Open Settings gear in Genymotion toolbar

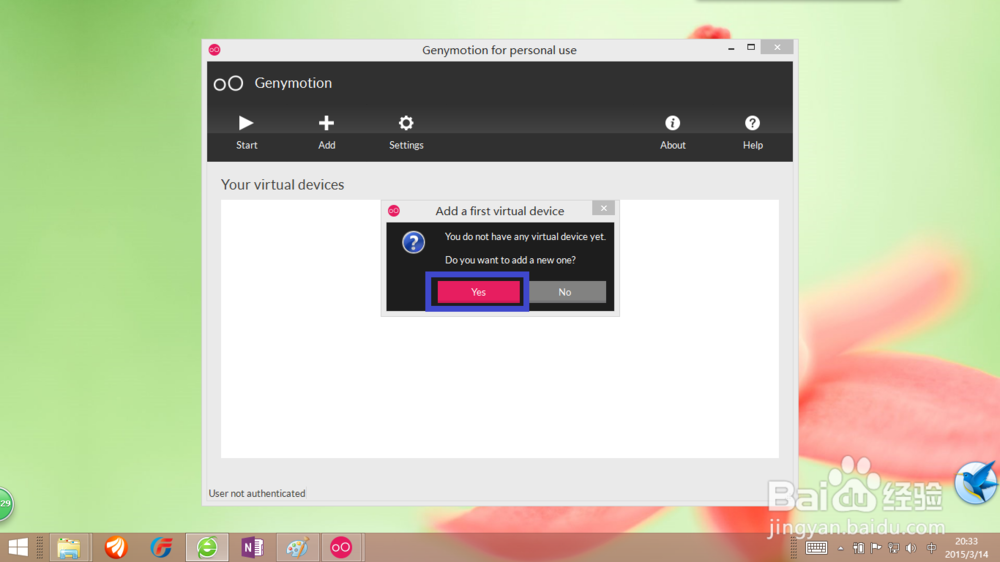406,122
